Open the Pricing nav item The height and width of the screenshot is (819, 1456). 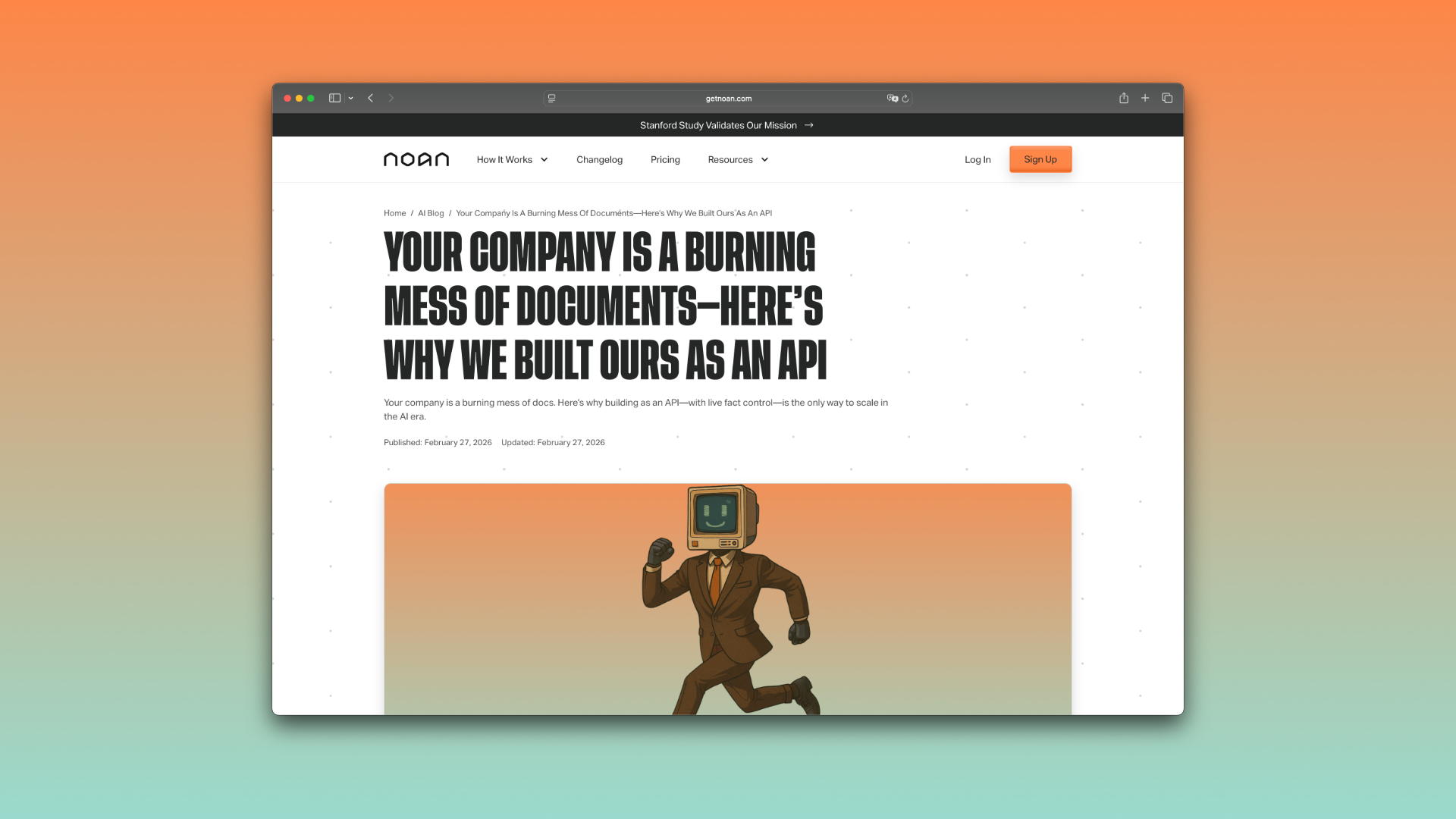(x=665, y=159)
